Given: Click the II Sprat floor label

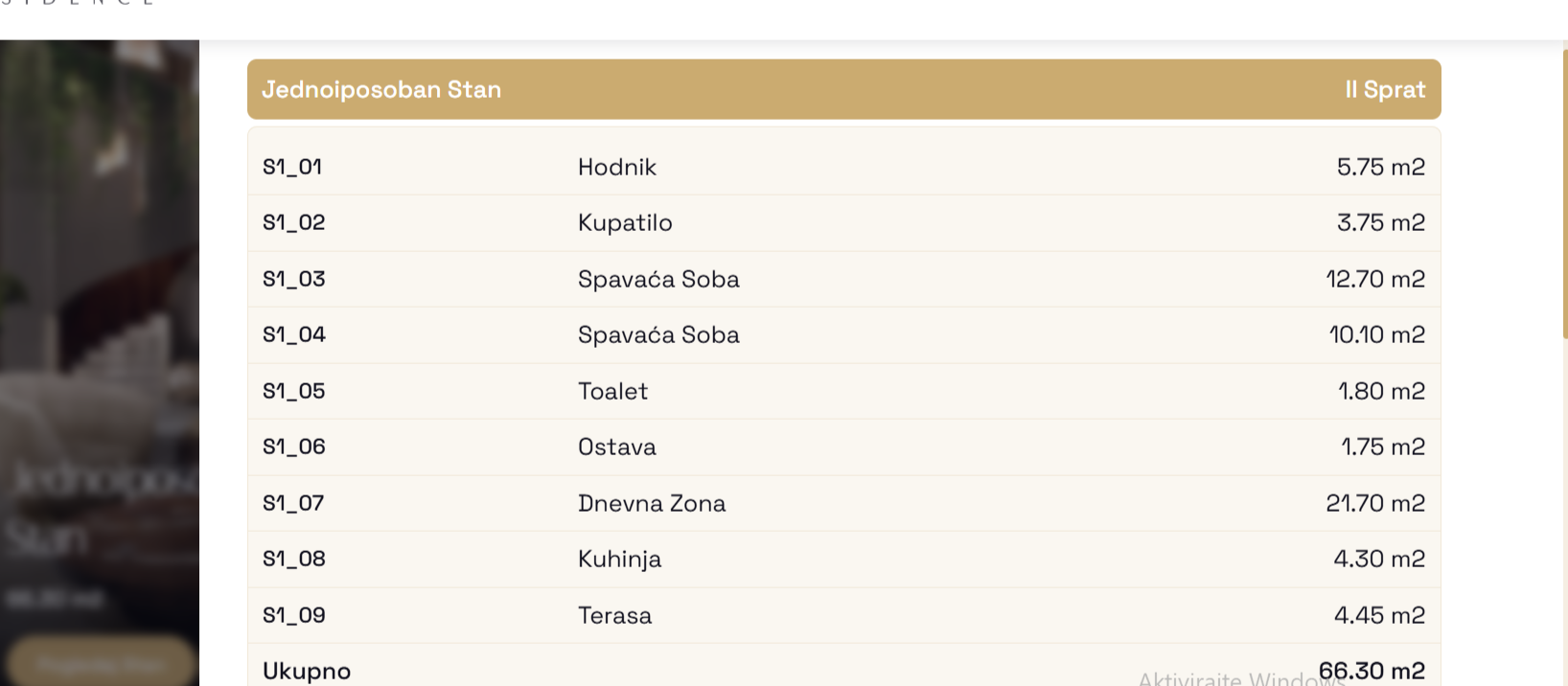Looking at the screenshot, I should click(x=1385, y=89).
